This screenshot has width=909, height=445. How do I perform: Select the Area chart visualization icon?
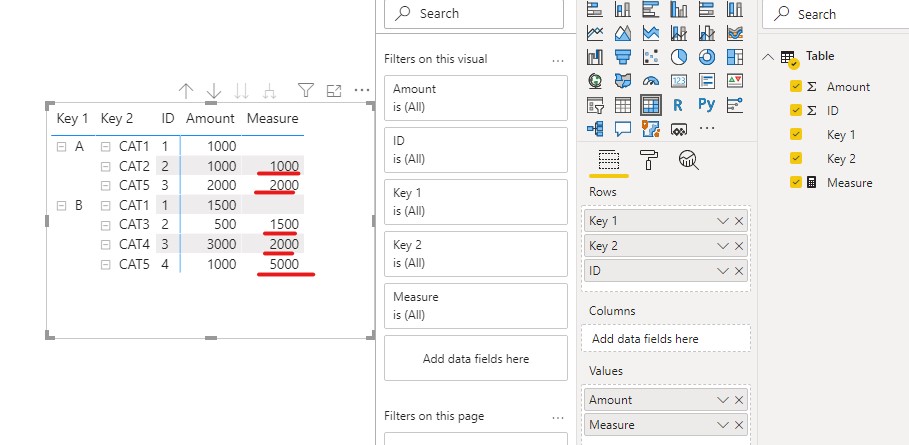(x=623, y=33)
